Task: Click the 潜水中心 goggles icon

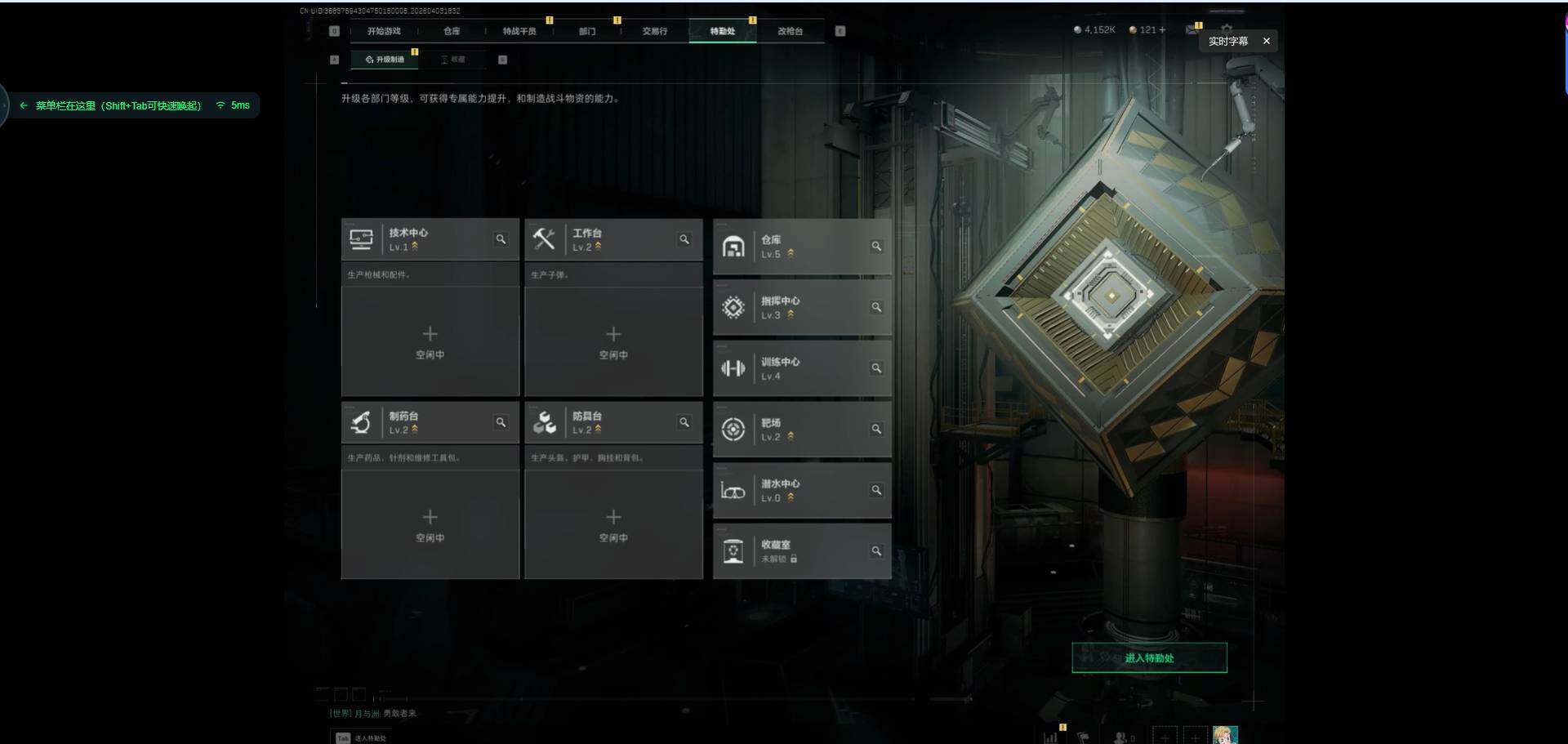Action: pos(733,491)
